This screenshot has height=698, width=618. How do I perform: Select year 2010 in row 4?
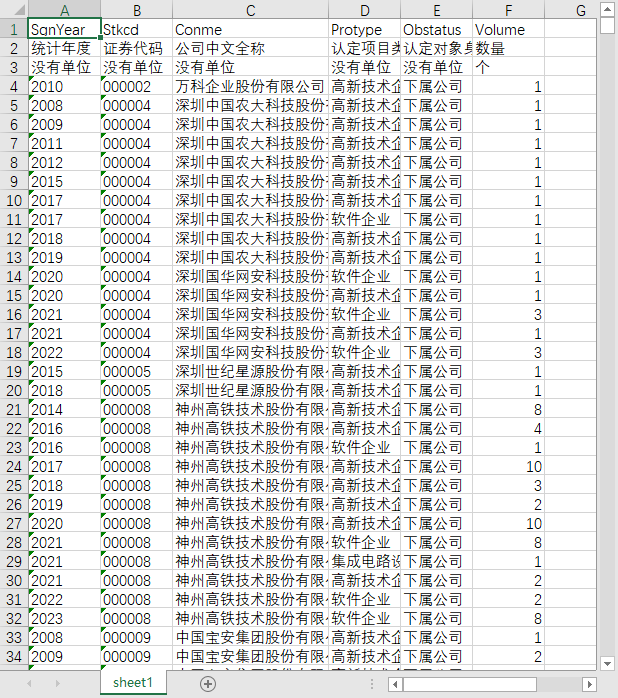[x=65, y=86]
